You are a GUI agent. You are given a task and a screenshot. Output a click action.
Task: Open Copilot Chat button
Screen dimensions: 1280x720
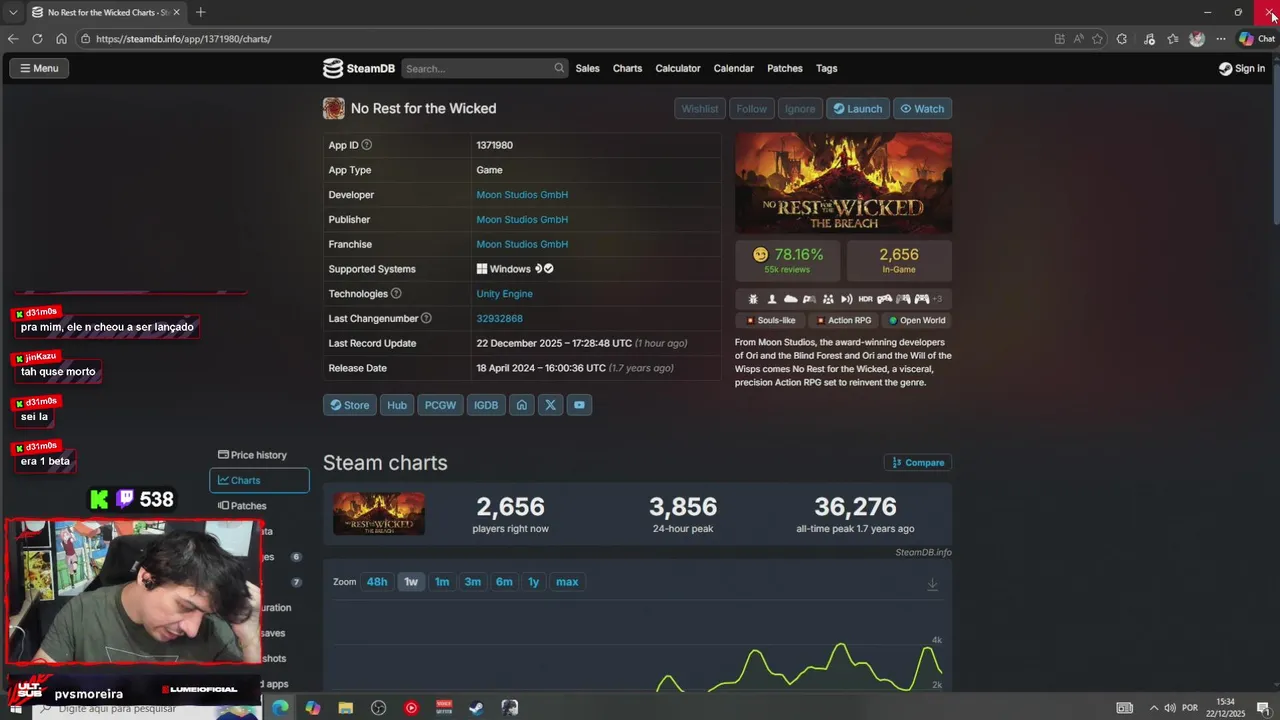(1257, 39)
